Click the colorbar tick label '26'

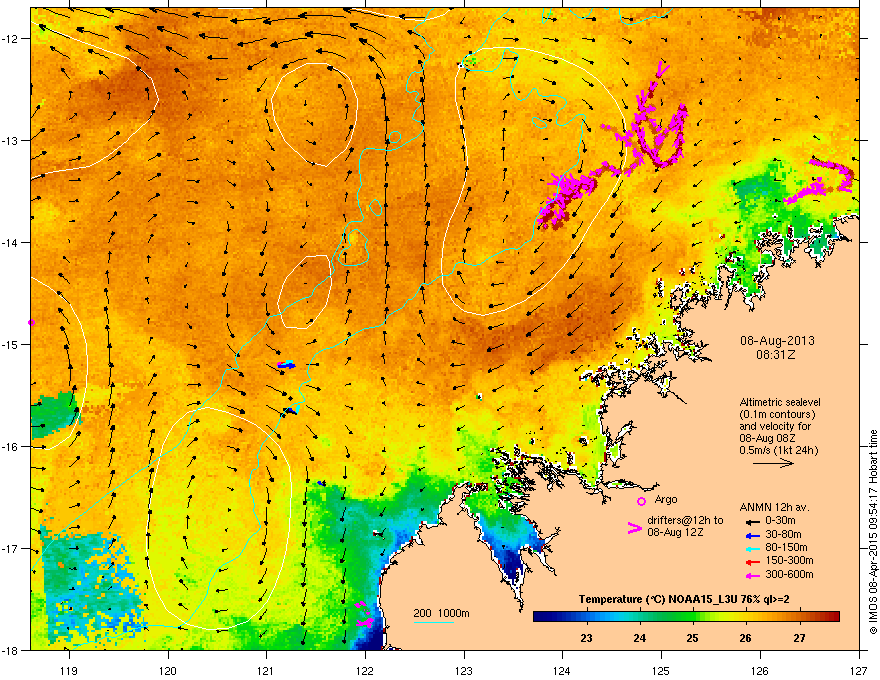(746, 638)
